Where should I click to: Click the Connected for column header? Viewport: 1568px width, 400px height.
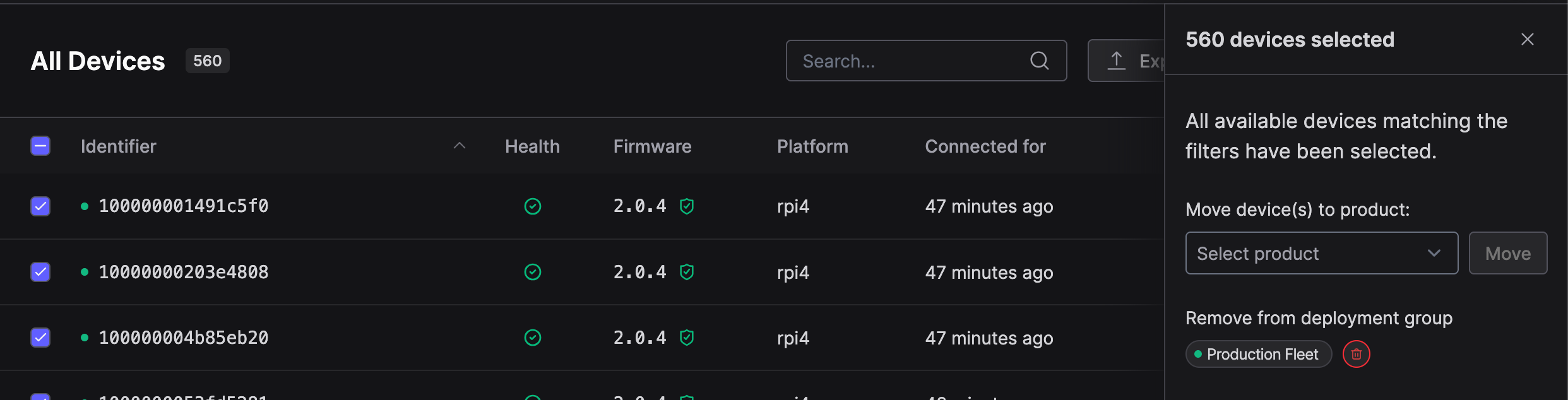click(985, 146)
